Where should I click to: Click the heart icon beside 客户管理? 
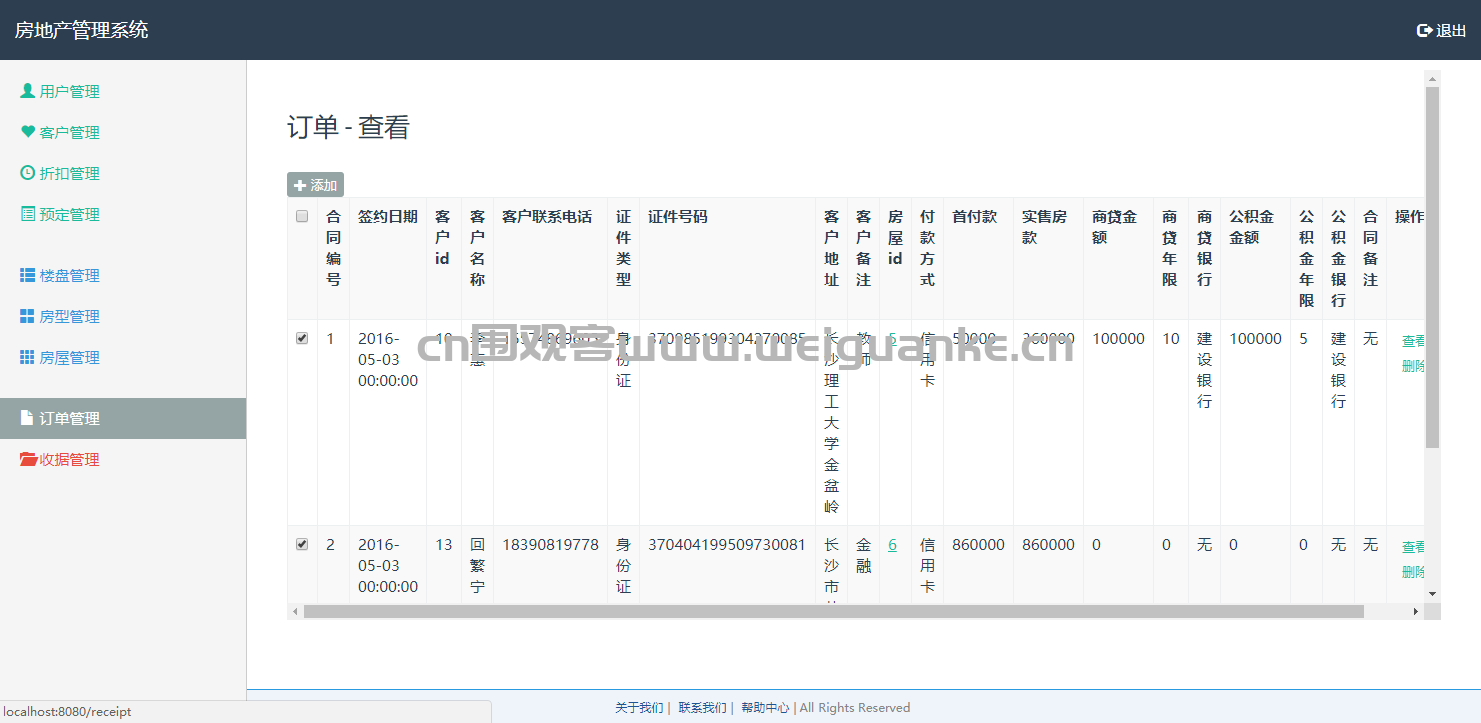(28, 132)
